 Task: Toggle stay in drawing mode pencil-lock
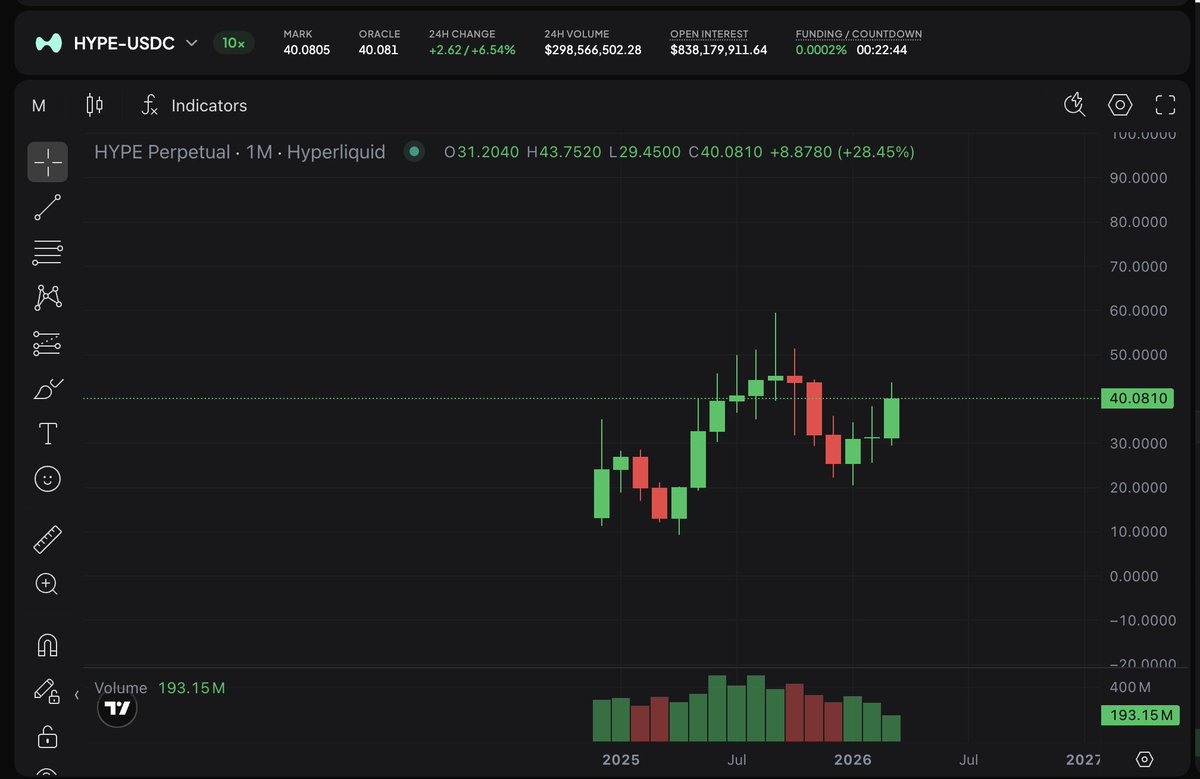pyautogui.click(x=46, y=691)
